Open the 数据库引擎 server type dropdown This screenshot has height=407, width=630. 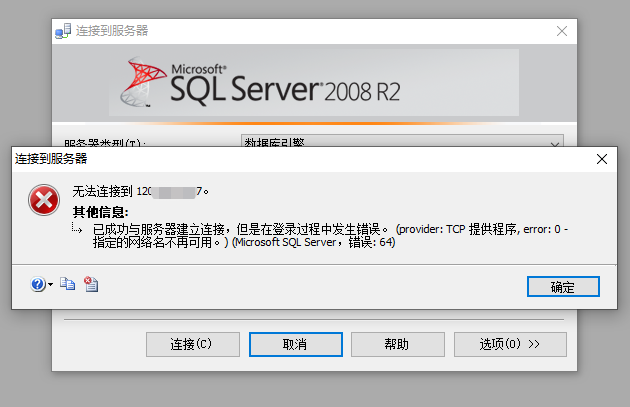click(x=402, y=141)
